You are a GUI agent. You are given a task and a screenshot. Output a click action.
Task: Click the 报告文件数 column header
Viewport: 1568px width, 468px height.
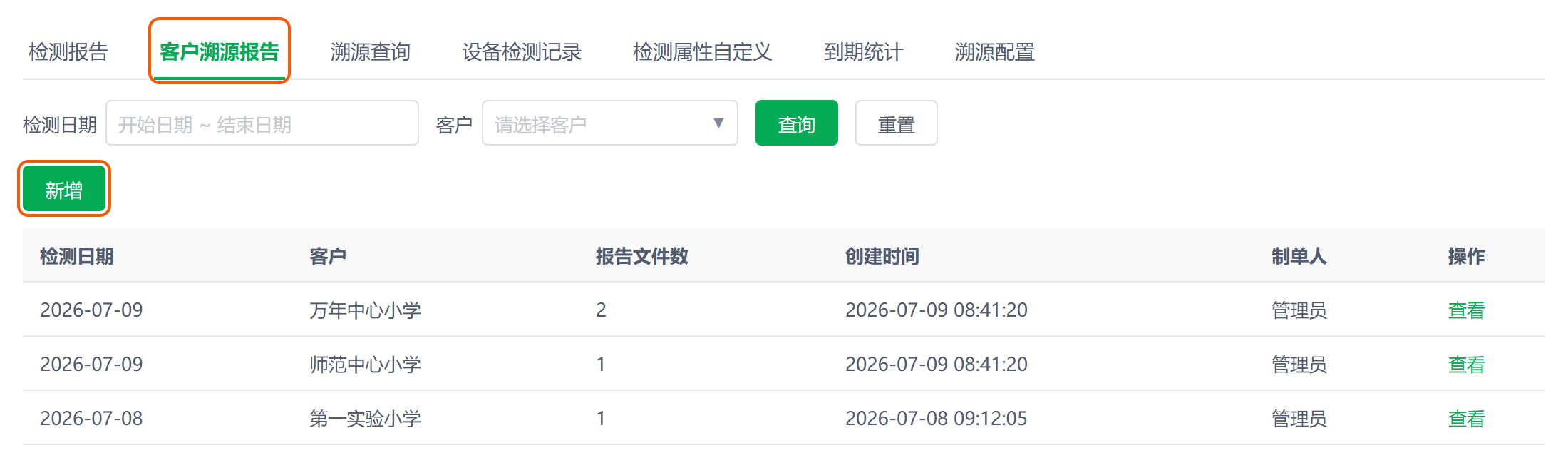642,256
